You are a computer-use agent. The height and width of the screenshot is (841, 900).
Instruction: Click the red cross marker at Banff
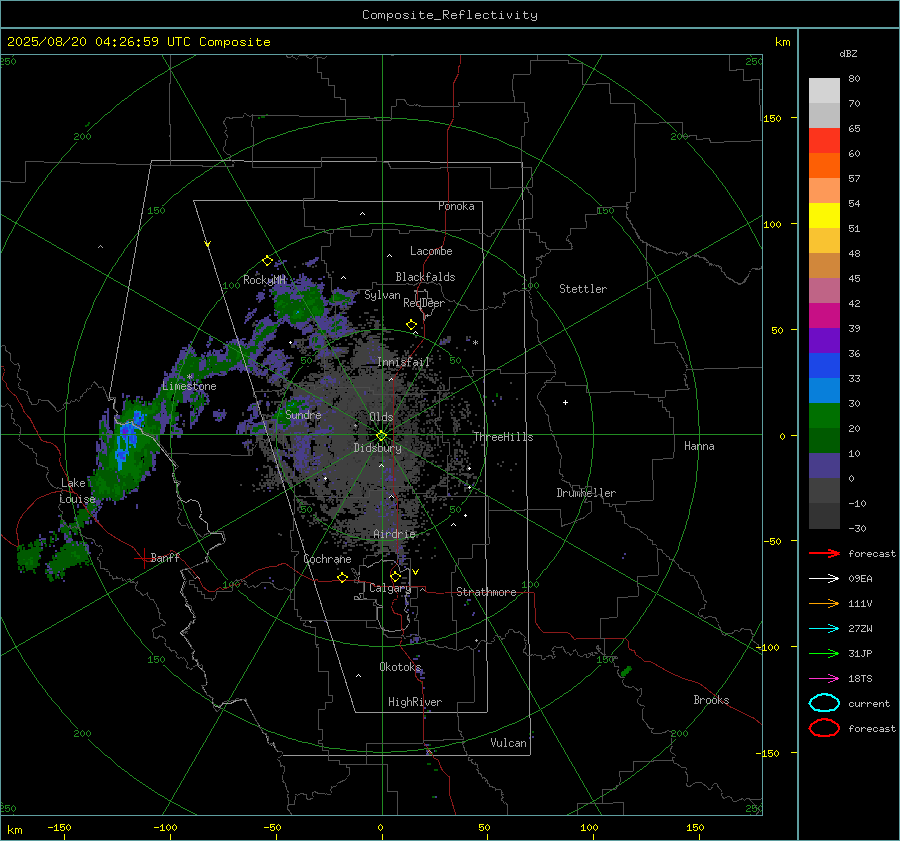point(143,558)
